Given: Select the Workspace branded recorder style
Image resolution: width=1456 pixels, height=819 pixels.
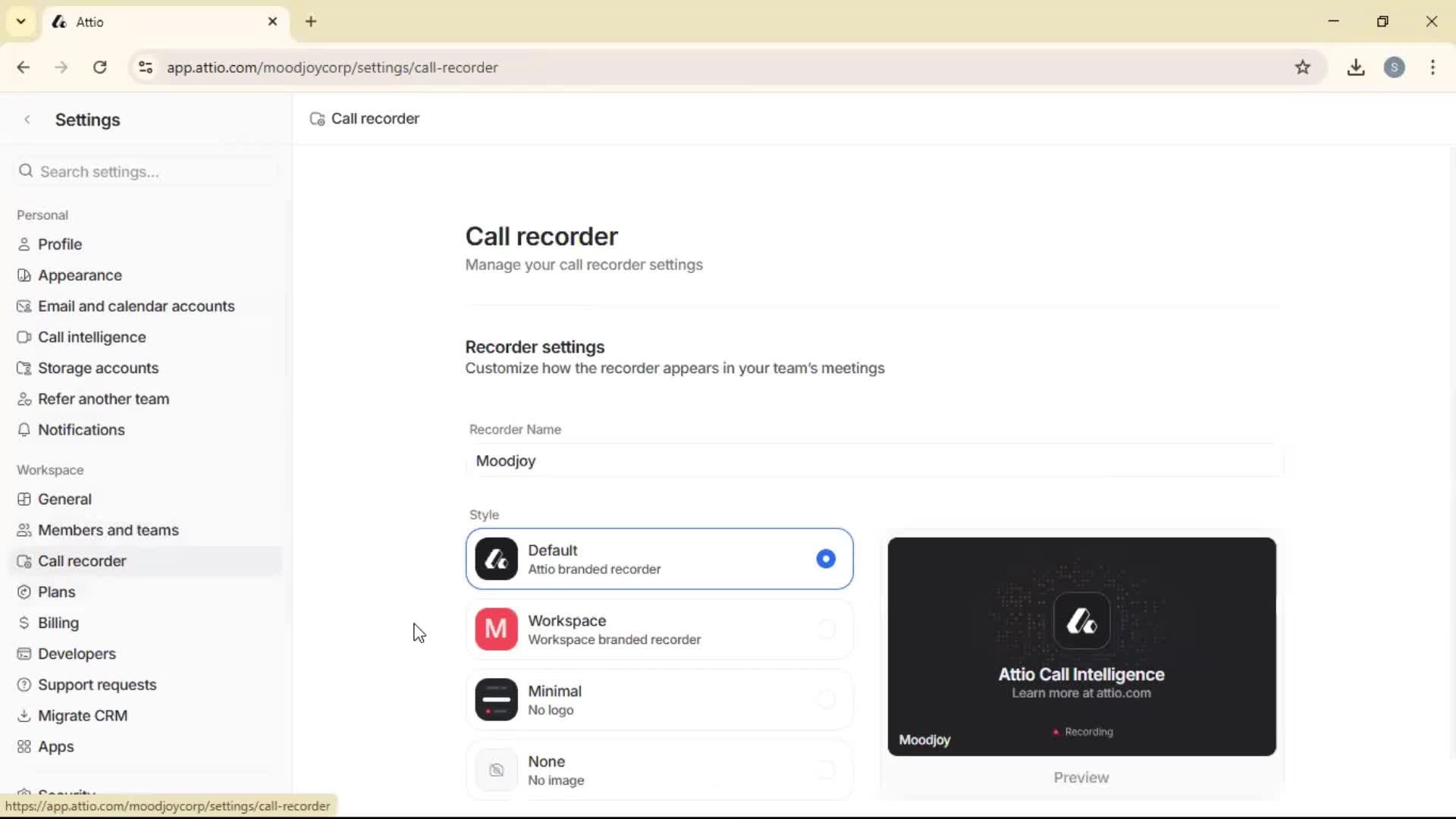Looking at the screenshot, I should coord(659,629).
